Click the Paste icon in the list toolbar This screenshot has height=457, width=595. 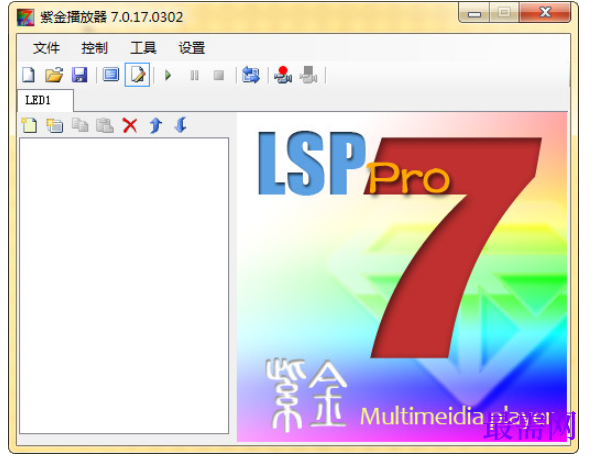tap(105, 125)
